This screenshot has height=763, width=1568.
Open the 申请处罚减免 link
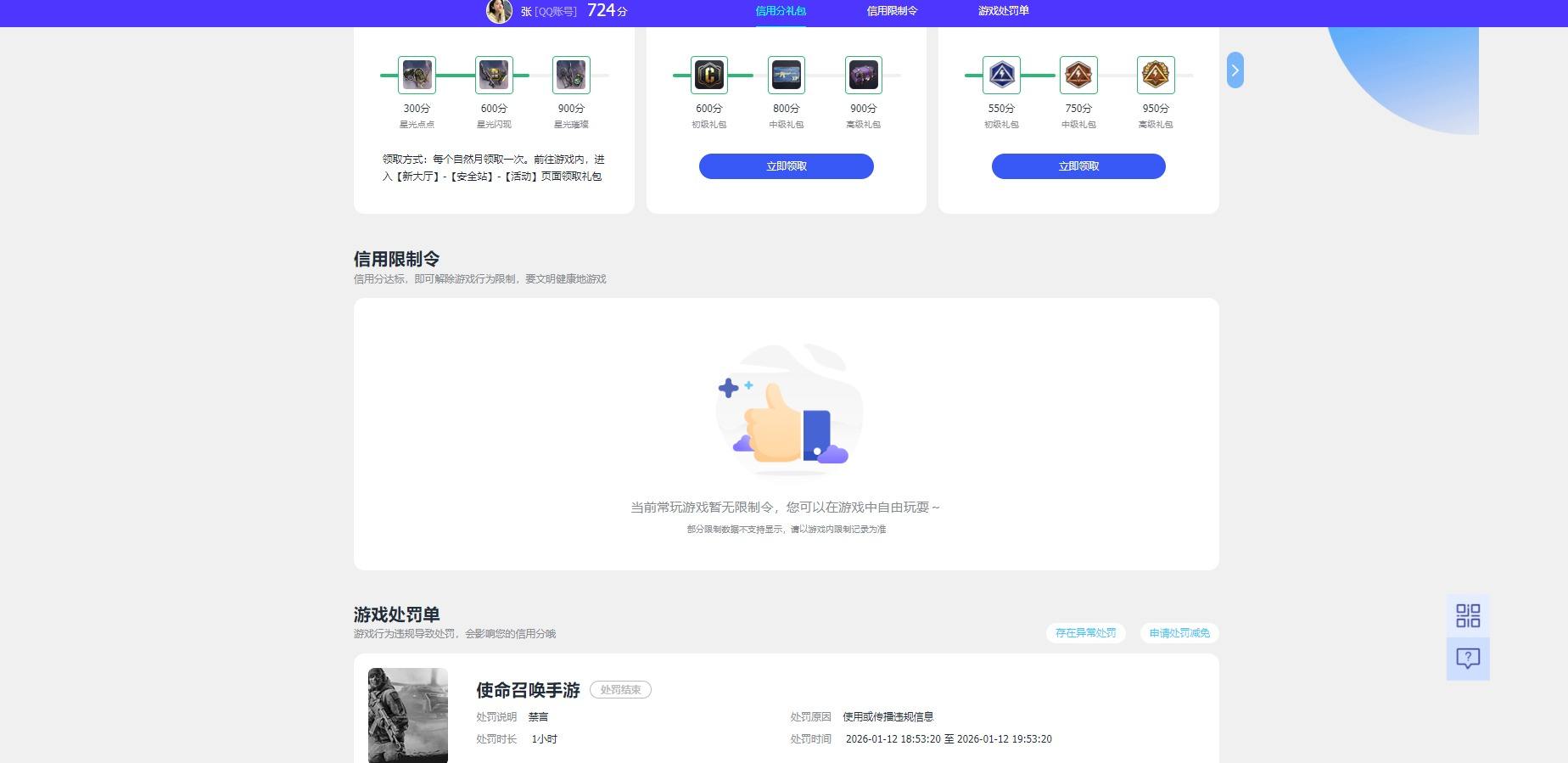click(x=1179, y=633)
